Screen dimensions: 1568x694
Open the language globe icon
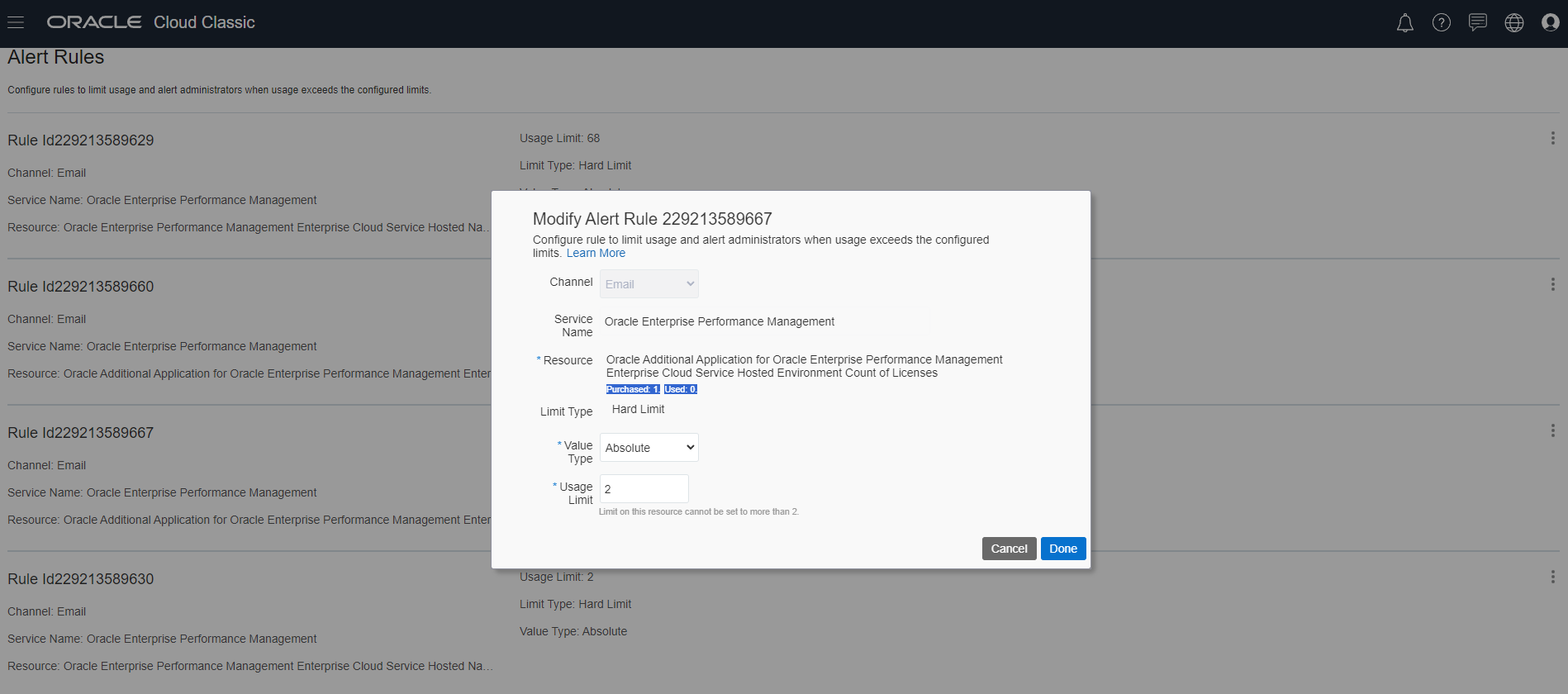pos(1514,23)
